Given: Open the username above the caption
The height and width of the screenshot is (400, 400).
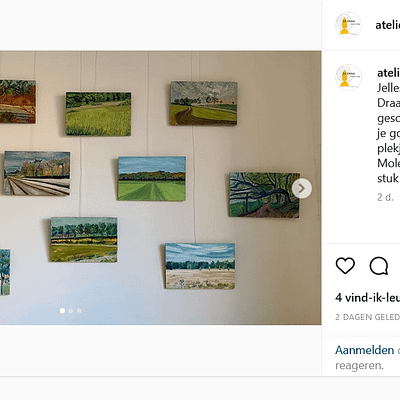Looking at the screenshot, I should (388, 73).
